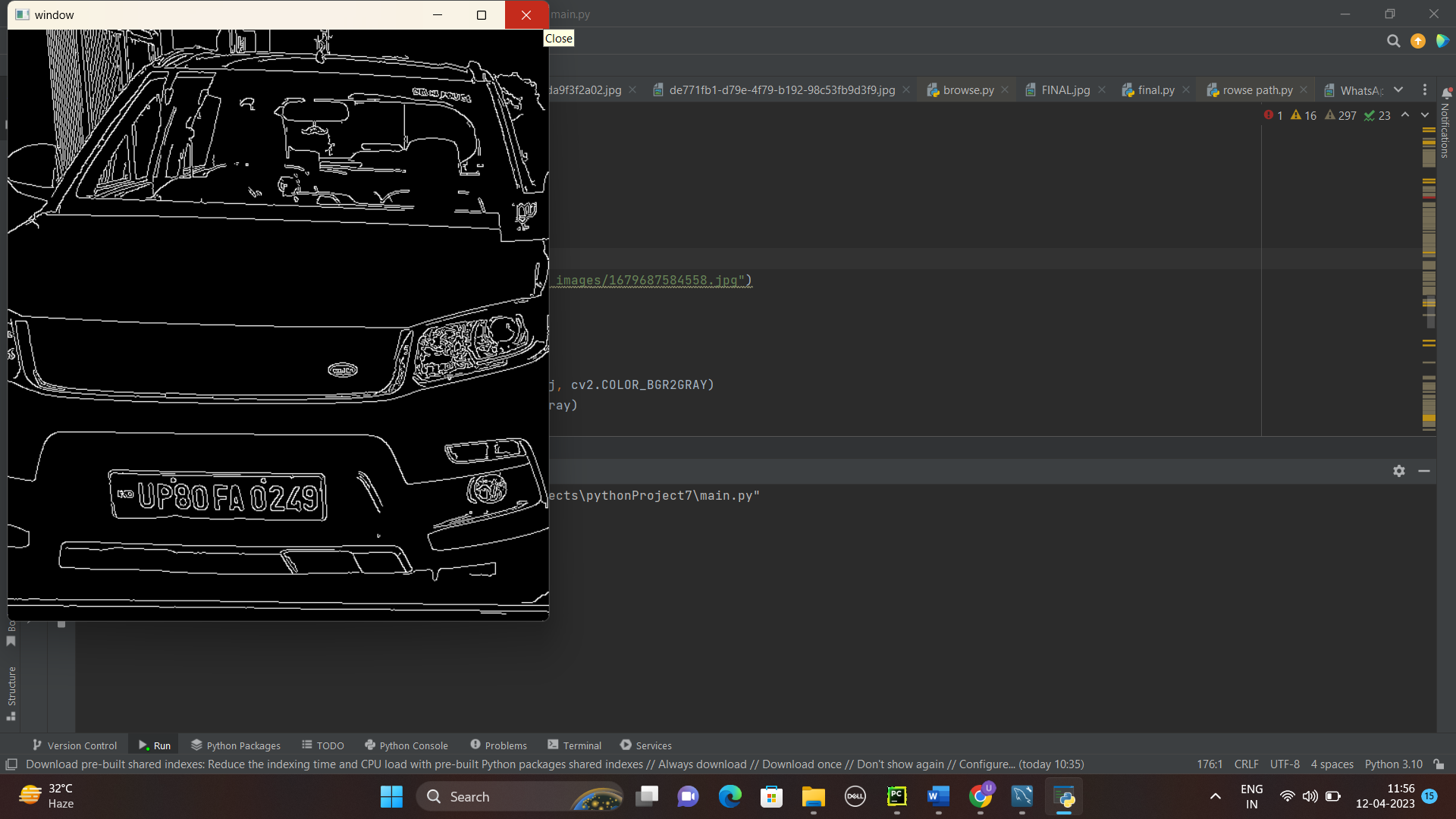Open Python Console tool window
The height and width of the screenshot is (819, 1456).
pyautogui.click(x=406, y=745)
